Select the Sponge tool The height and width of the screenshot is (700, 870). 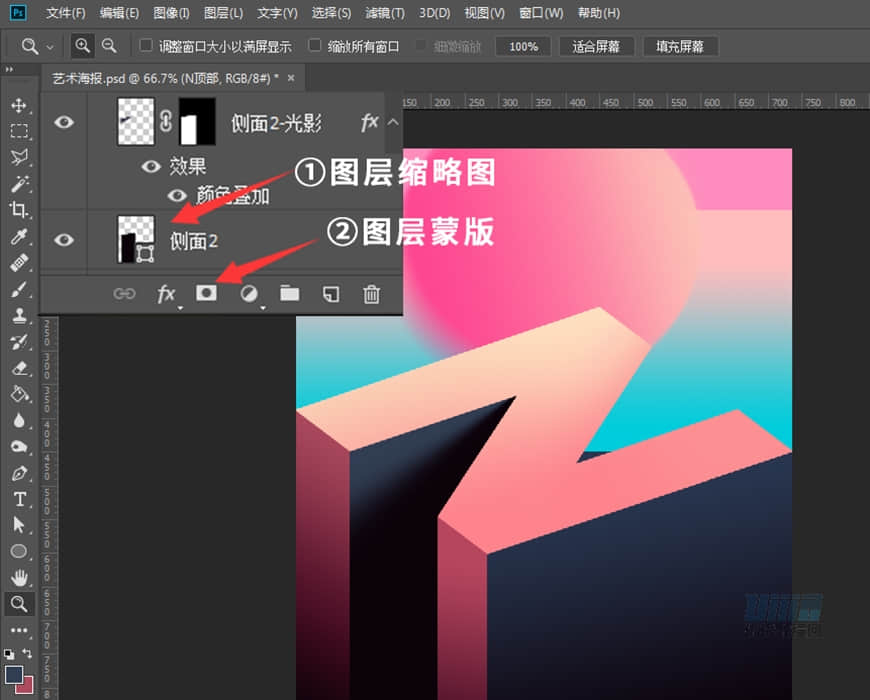click(x=19, y=447)
